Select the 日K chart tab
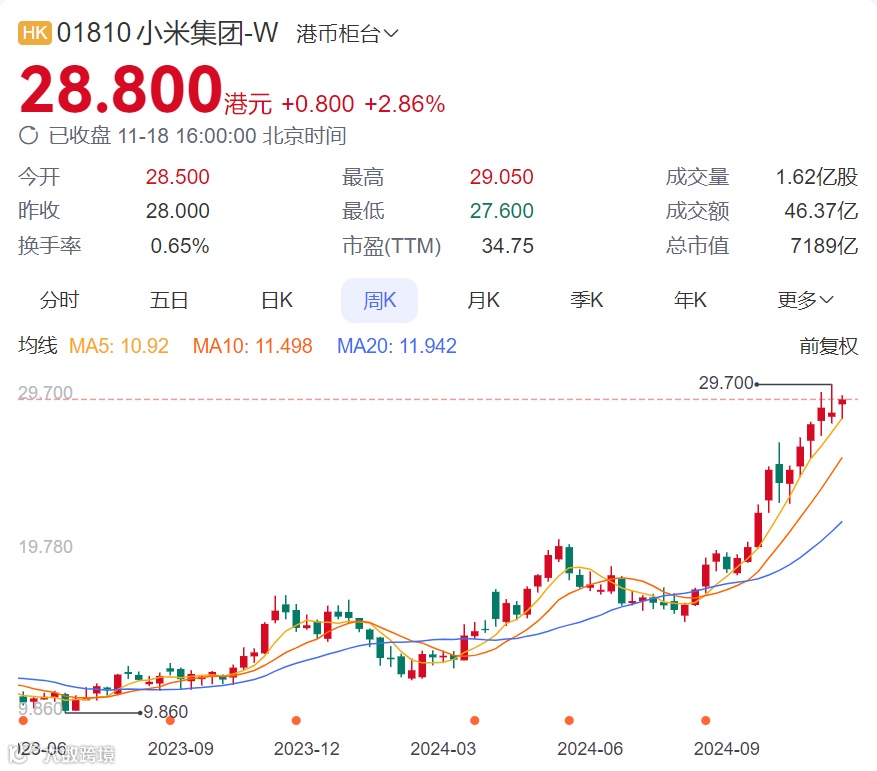The image size is (877, 771). coord(277,300)
